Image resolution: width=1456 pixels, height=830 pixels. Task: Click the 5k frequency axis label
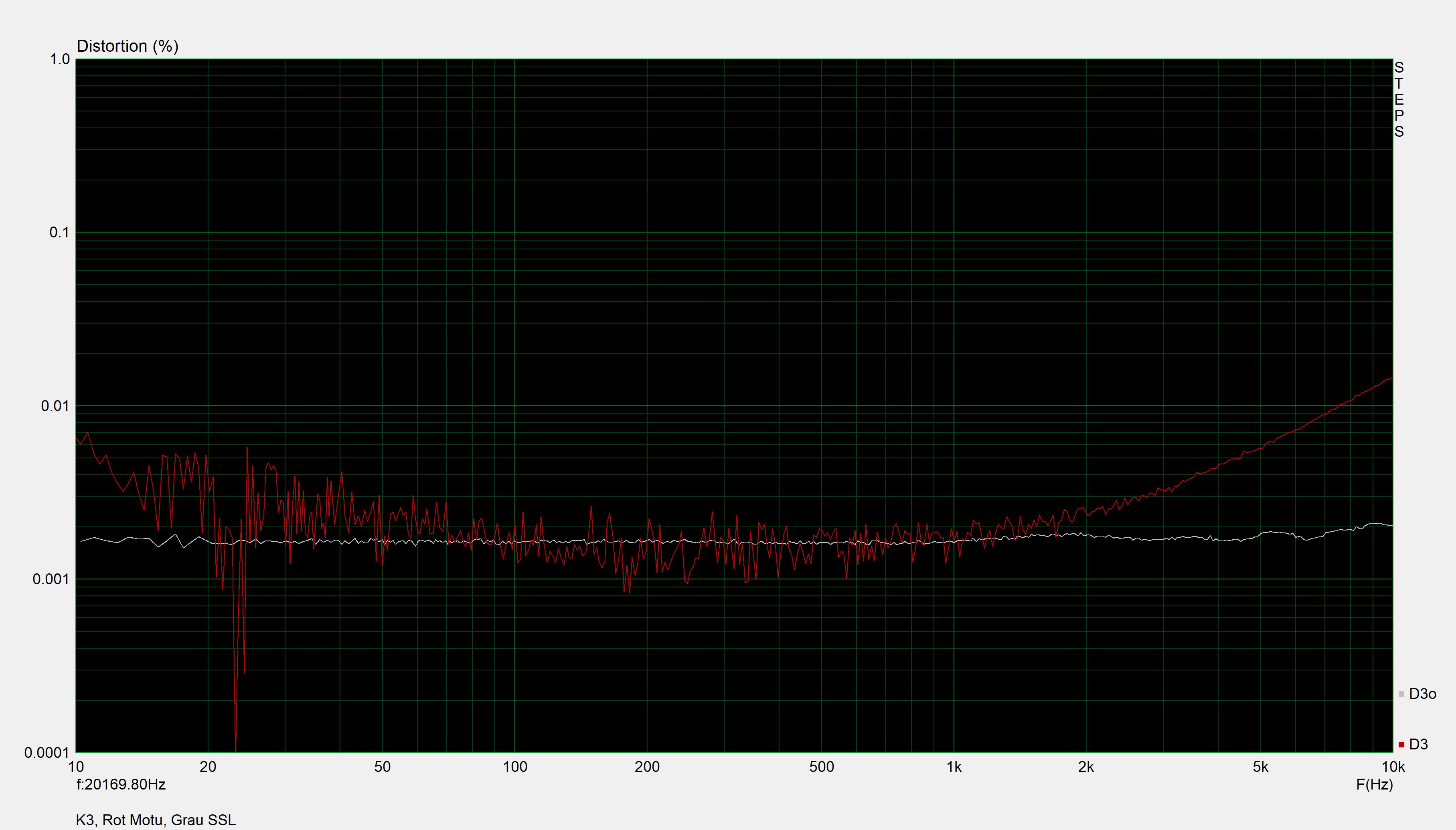coord(1260,767)
